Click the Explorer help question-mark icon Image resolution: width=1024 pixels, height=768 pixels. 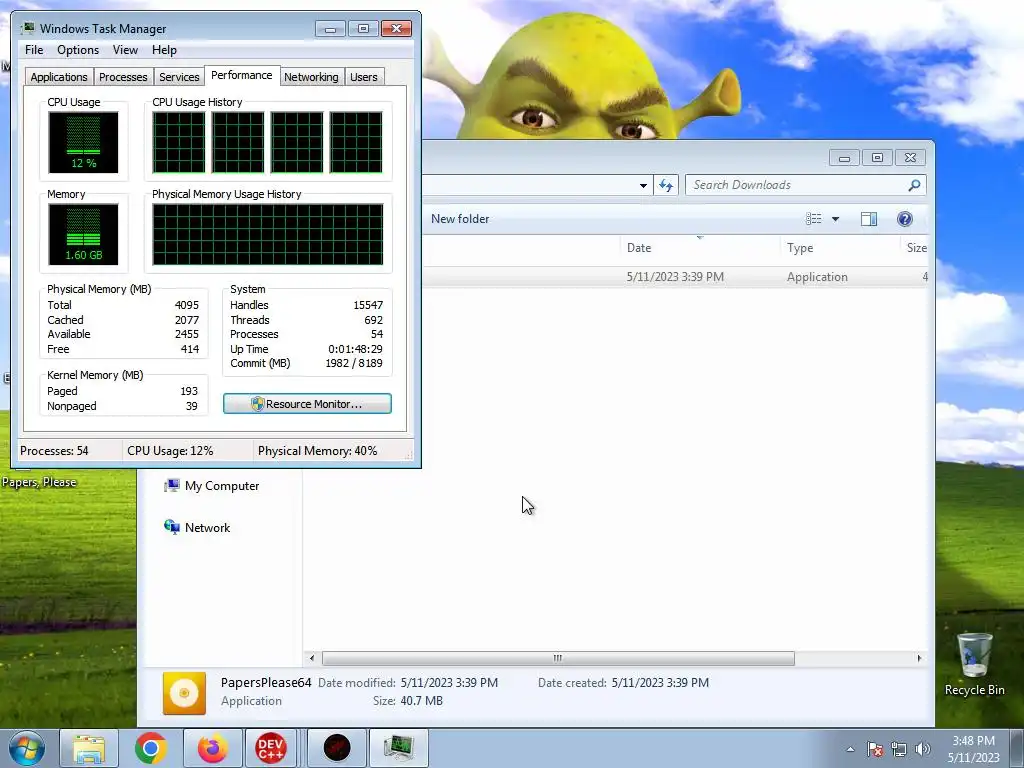pyautogui.click(x=904, y=219)
